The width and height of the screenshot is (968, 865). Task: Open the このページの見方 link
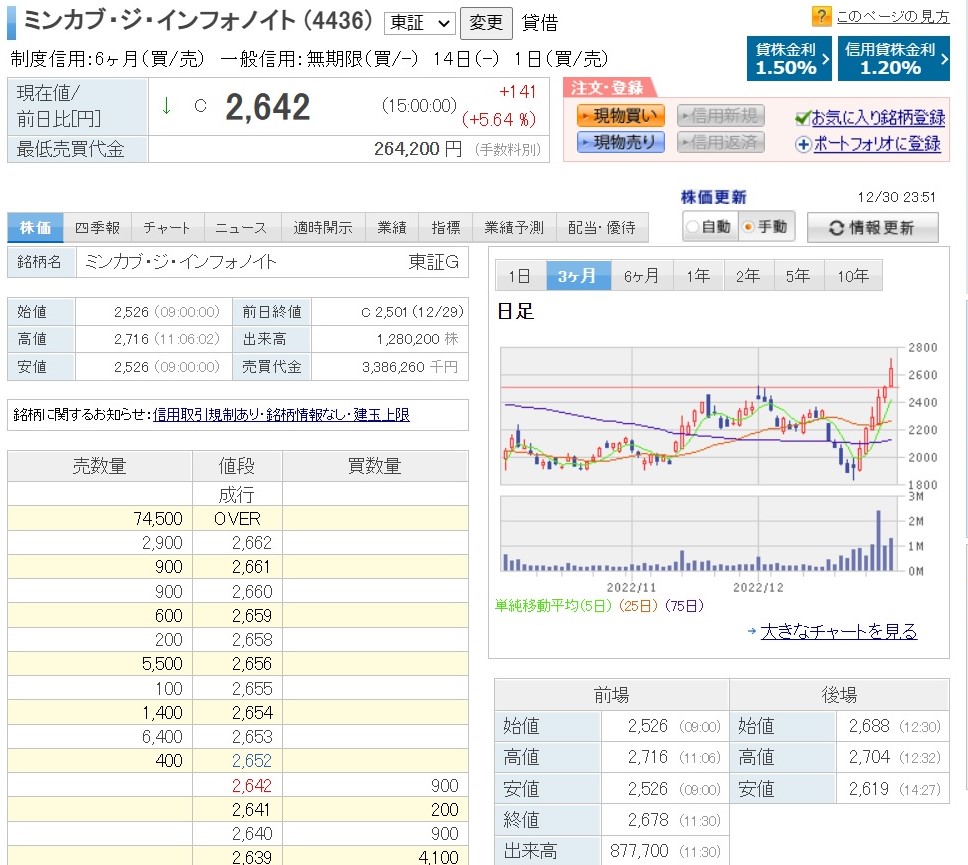coord(893,17)
